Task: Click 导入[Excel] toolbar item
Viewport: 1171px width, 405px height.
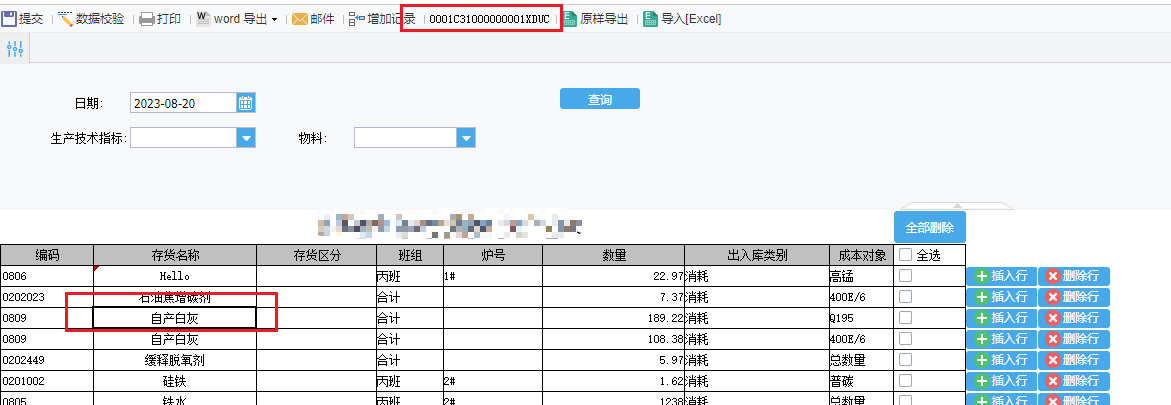Action: pos(682,19)
